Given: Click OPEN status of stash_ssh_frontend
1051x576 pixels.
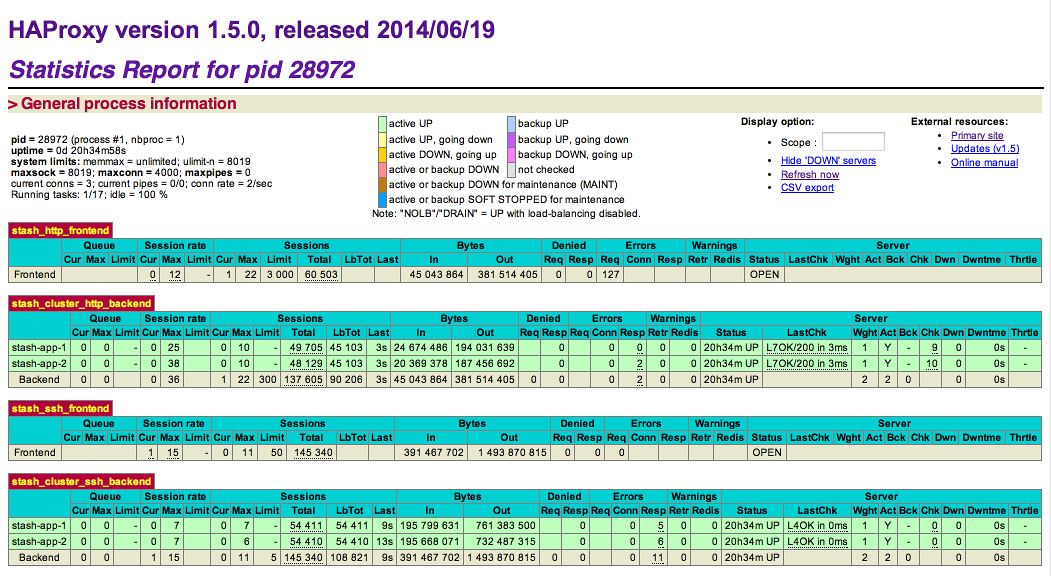Looking at the screenshot, I should pos(767,453).
